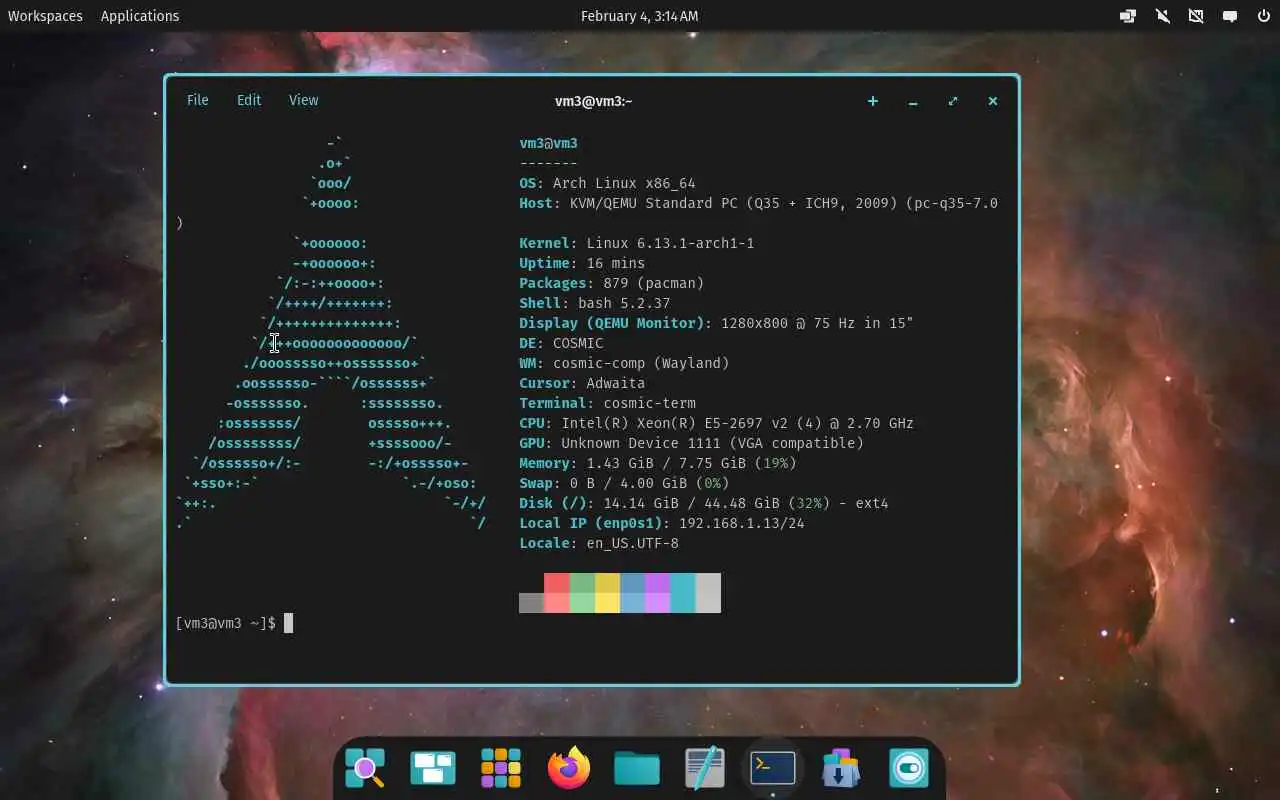The width and height of the screenshot is (1280, 800).
Task: Launch Firefox from the dock
Action: [569, 768]
